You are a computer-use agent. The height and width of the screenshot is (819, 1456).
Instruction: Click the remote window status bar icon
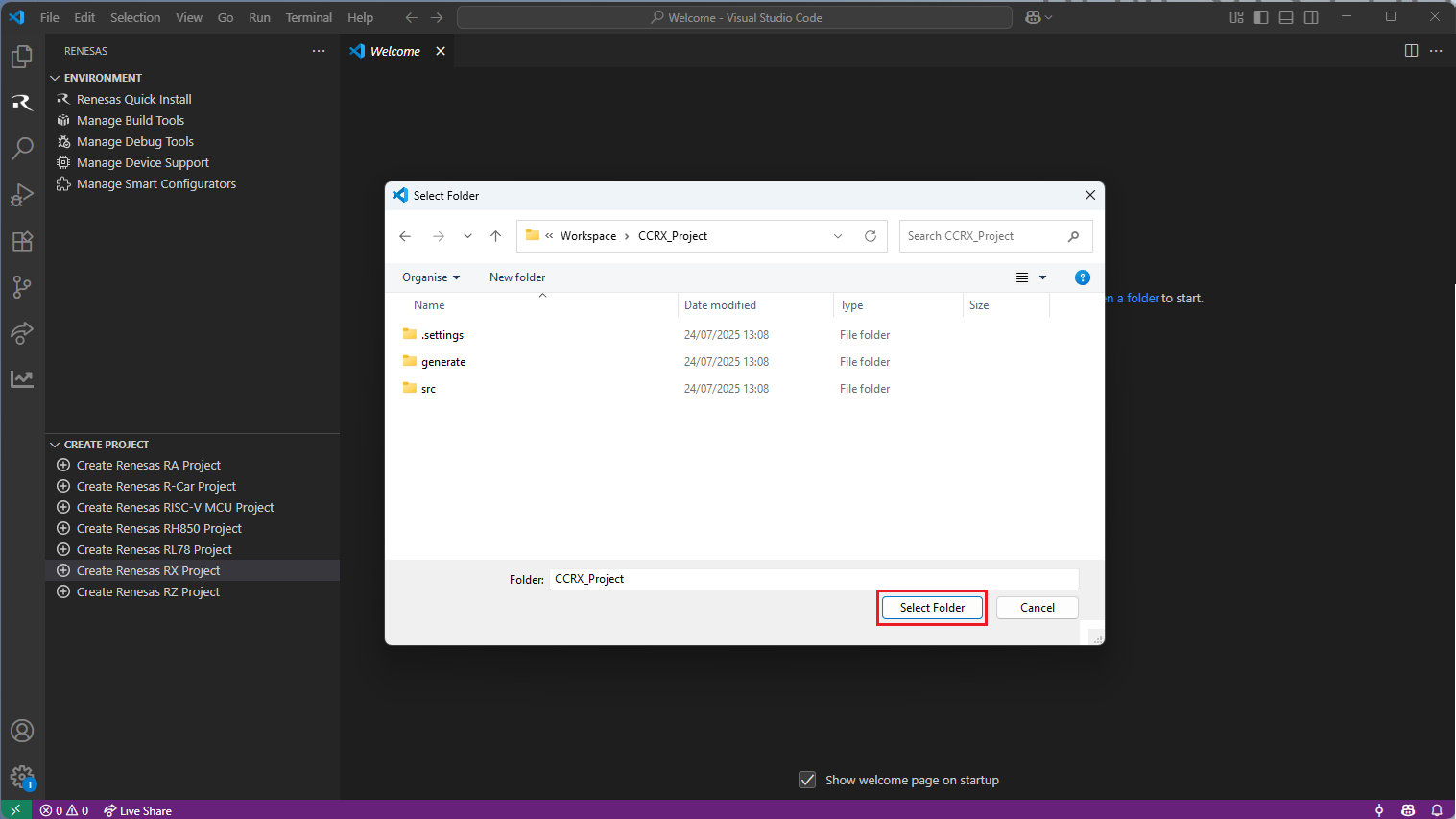[15, 810]
